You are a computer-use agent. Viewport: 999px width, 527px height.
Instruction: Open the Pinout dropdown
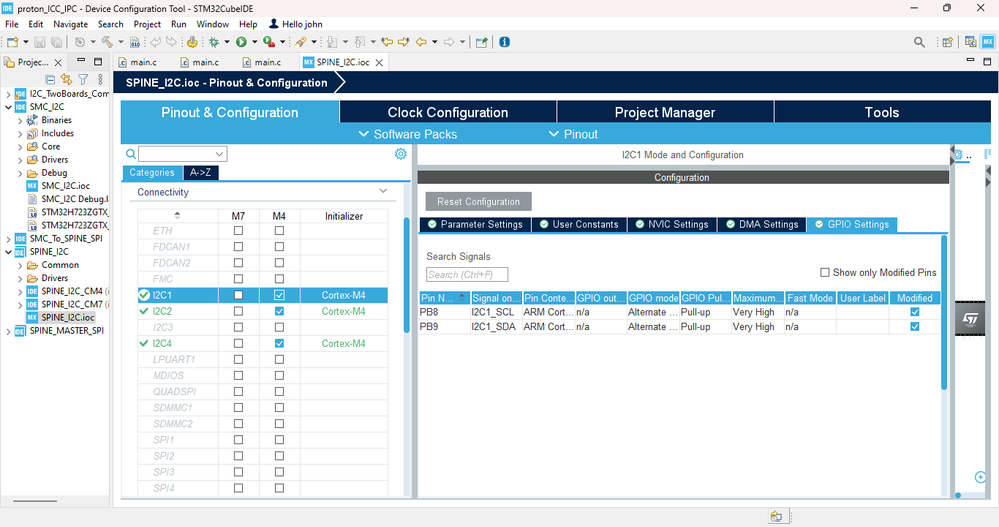point(573,134)
